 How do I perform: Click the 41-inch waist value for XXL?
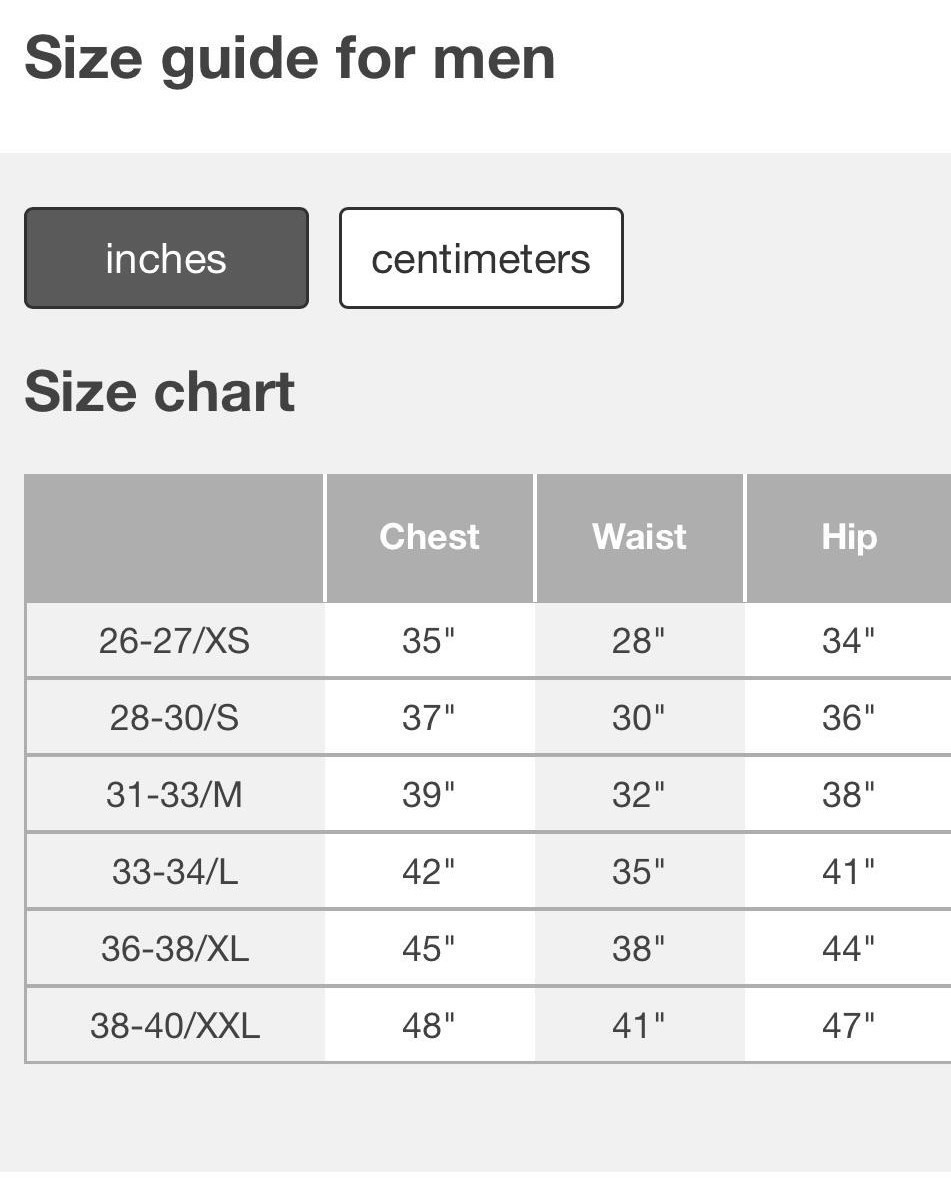639,1024
